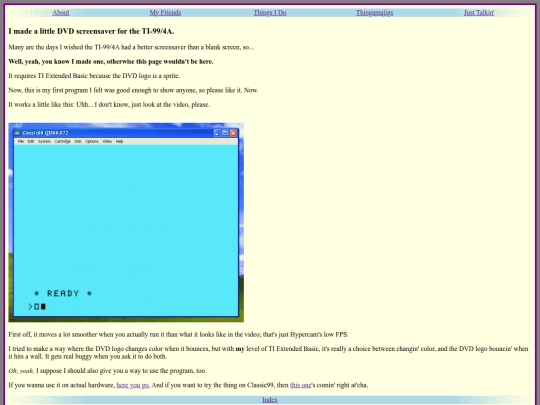The image size is (540, 405).
Task: Click the "this one" Classic99 download link
Action: click(301, 385)
